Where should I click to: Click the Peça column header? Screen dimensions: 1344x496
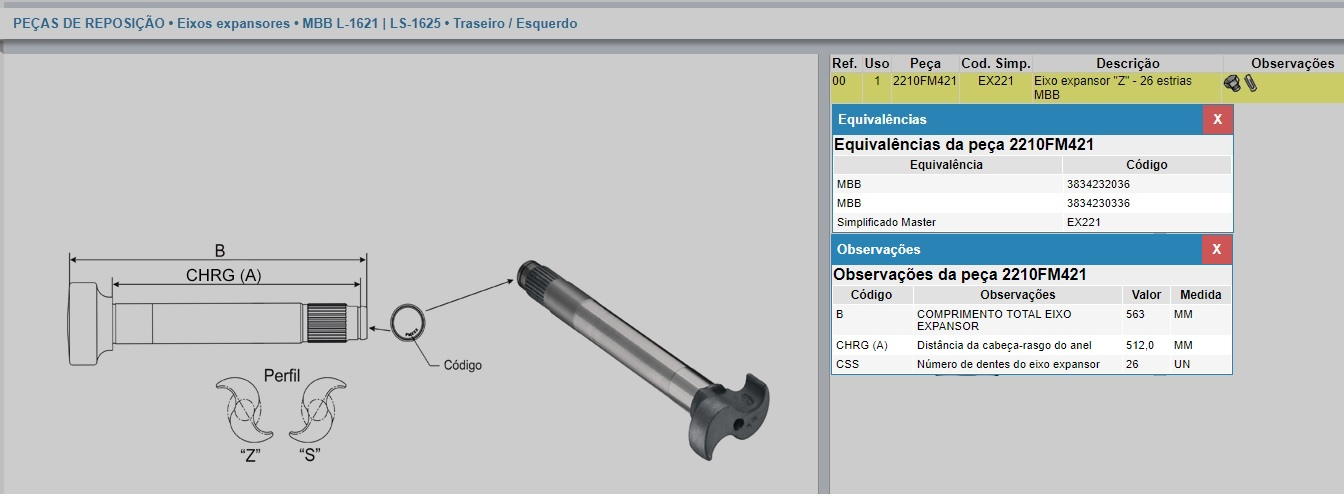tap(925, 63)
